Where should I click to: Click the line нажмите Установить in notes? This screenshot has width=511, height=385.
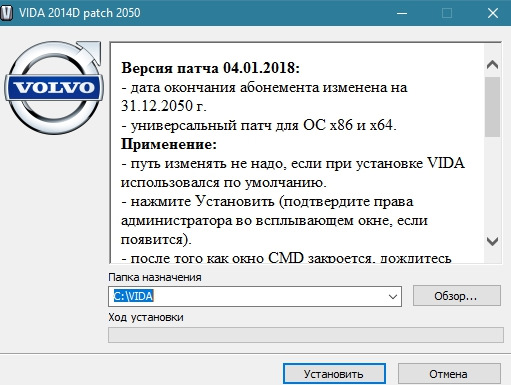[267, 201]
